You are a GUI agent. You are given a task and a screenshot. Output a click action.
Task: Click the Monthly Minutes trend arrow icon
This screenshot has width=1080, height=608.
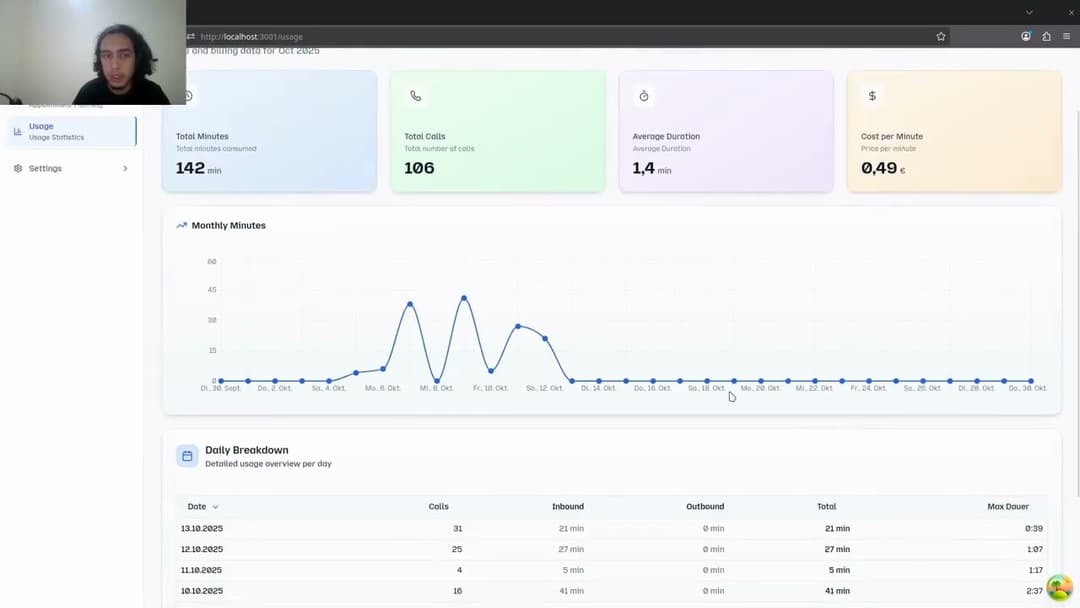click(181, 225)
